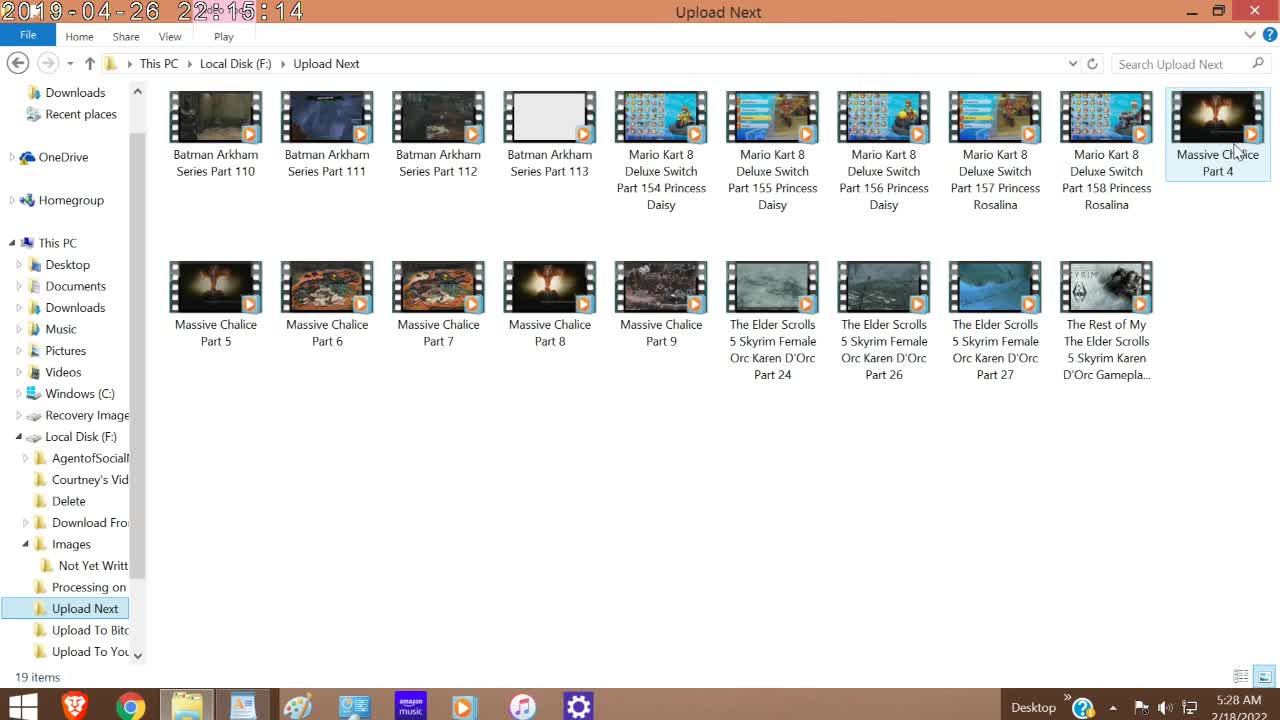Open the Share ribbon tab

click(126, 36)
